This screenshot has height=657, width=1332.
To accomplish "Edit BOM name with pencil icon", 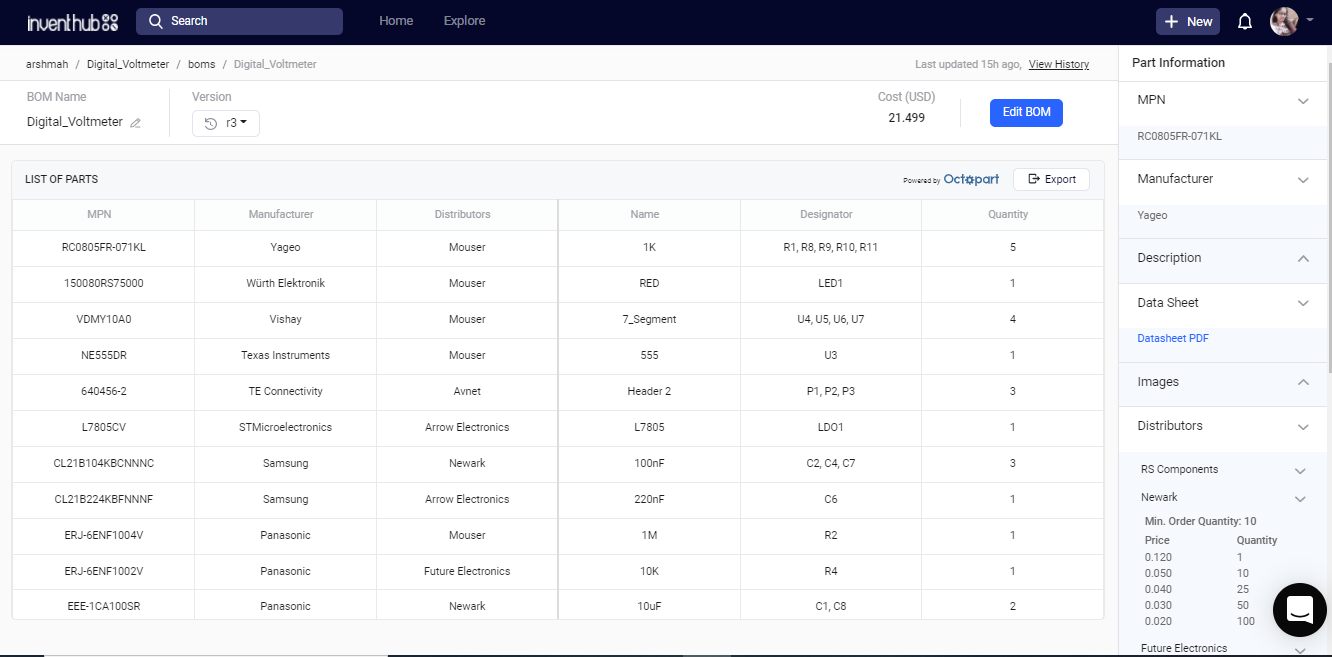I will click(135, 123).
